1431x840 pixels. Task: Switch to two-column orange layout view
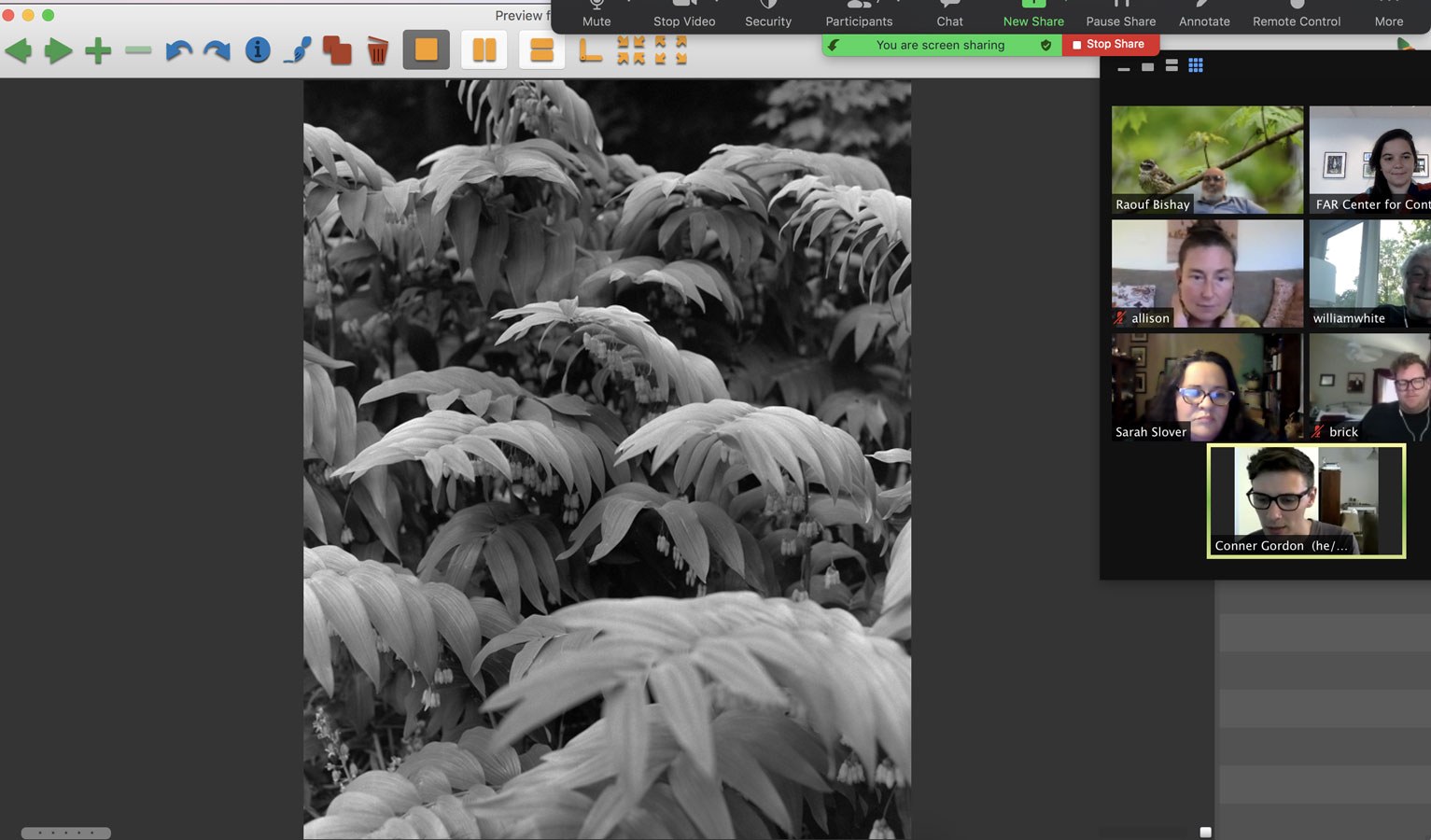coord(484,50)
